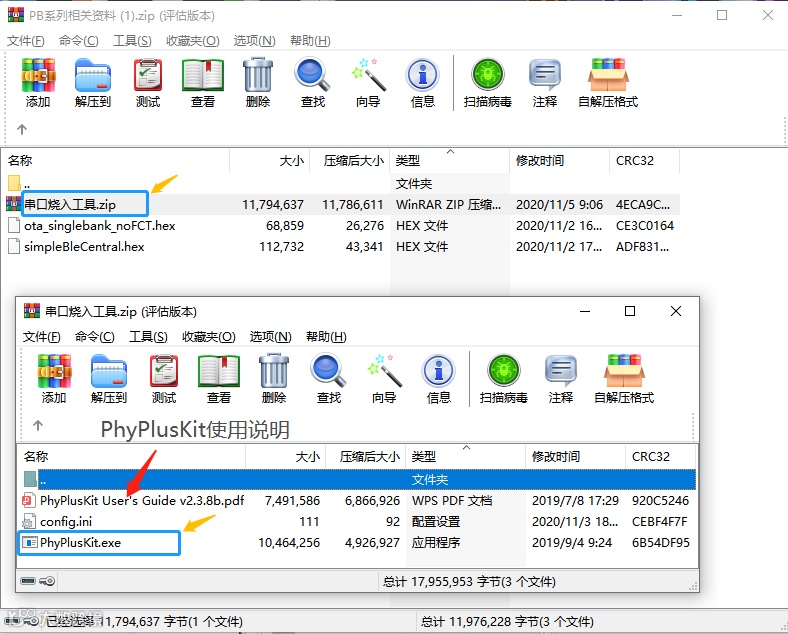Open 选项(N) menu in back window
Screen dimensions: 788x634
click(254, 41)
